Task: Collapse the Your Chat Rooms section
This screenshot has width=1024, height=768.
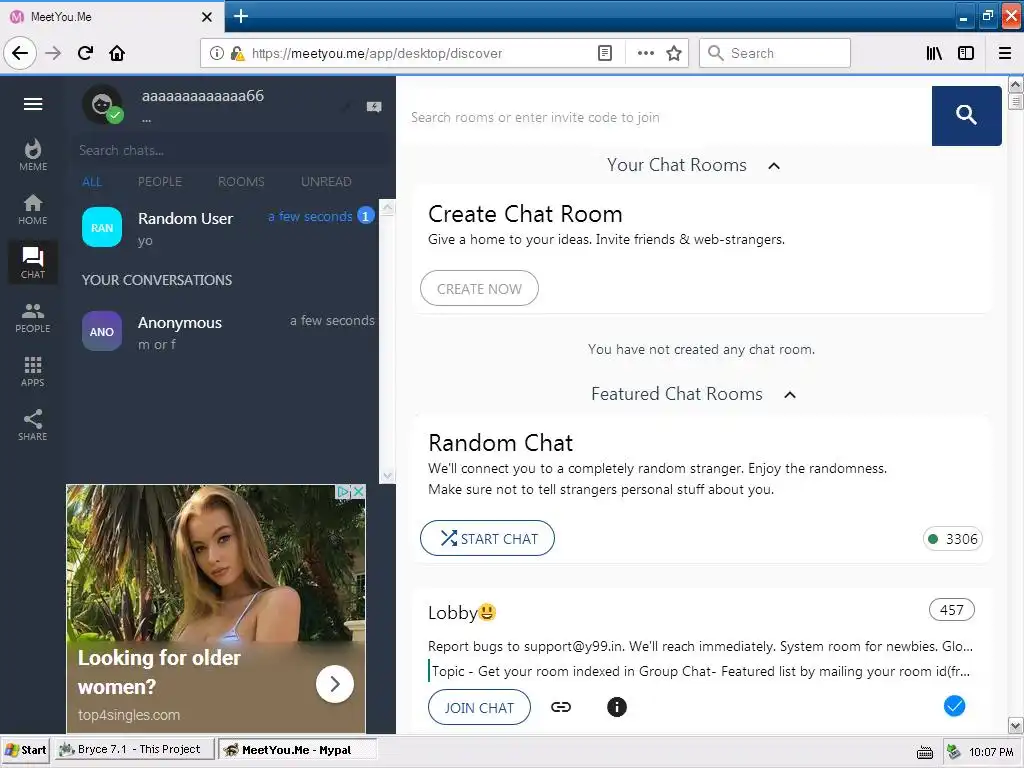Action: pos(774,166)
